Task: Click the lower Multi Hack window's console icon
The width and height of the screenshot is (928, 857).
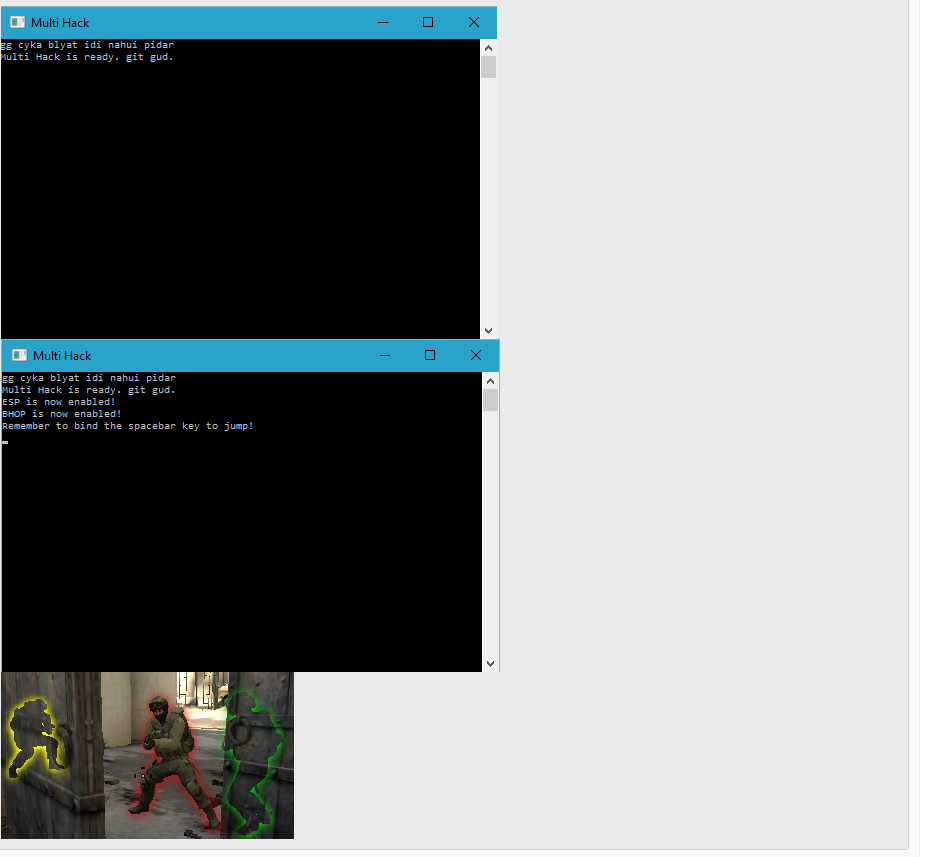Action: 20,355
